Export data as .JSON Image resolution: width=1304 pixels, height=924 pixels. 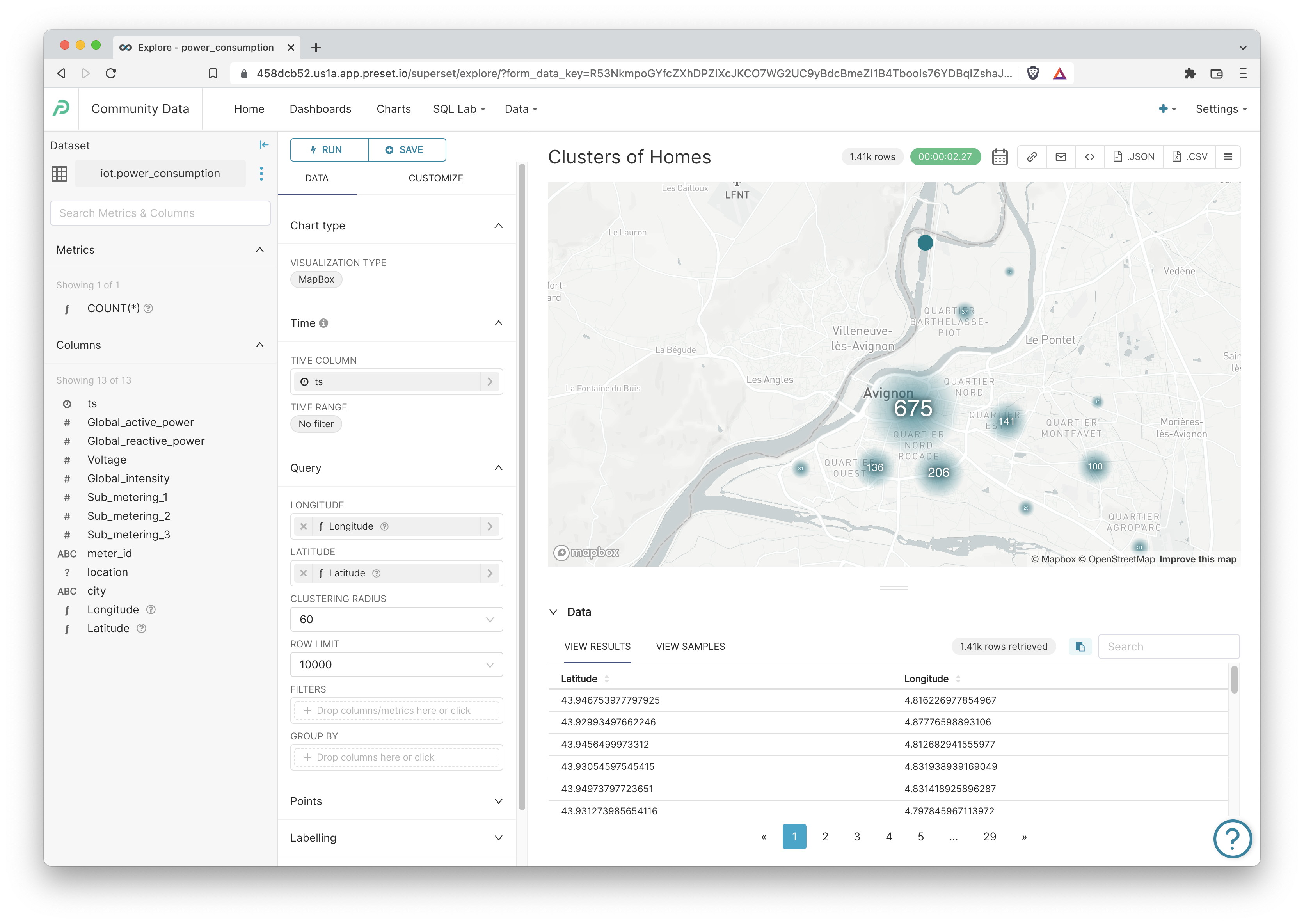point(1133,156)
